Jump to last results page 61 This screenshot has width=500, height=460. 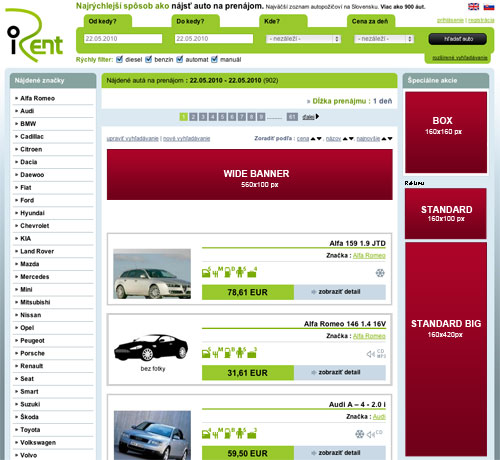point(292,117)
